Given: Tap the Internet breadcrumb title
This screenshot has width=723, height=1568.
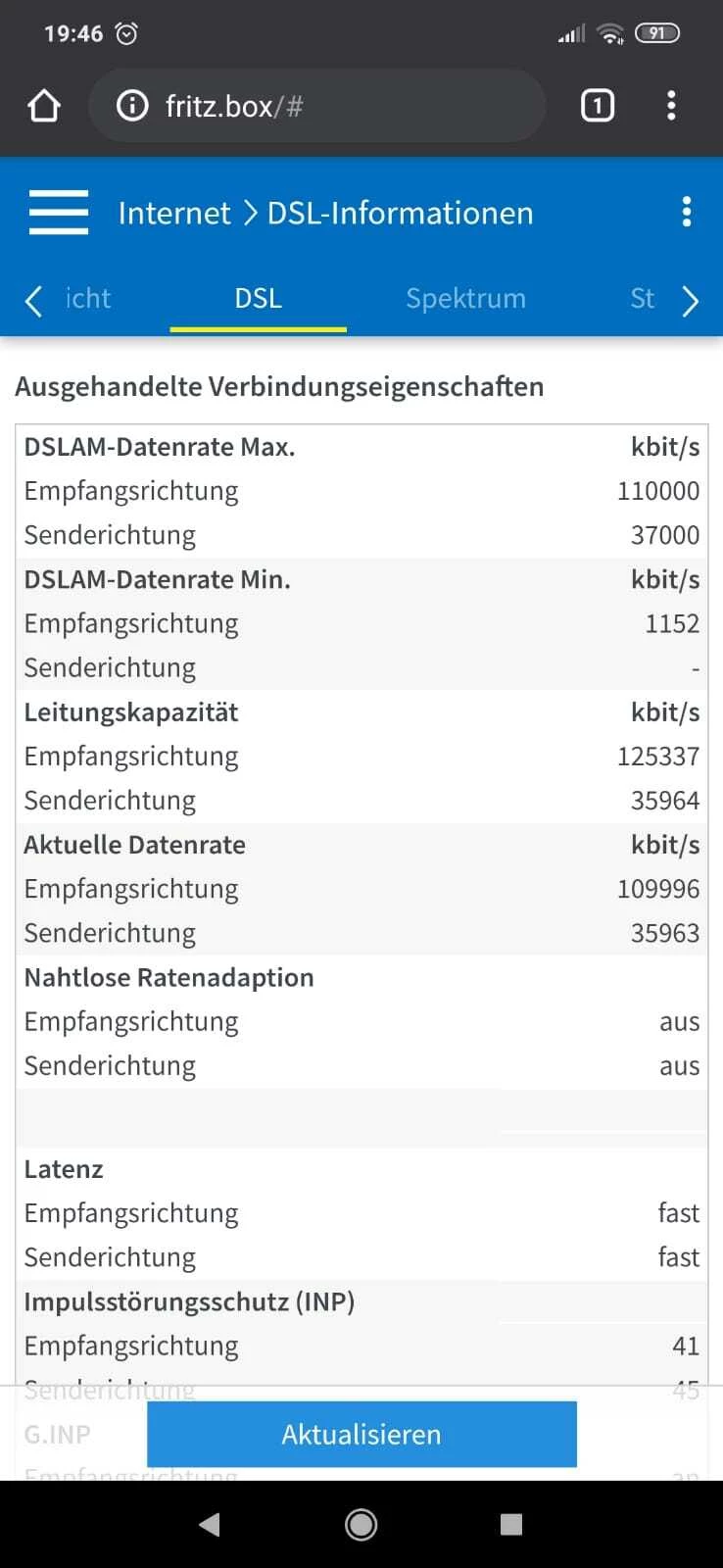Looking at the screenshot, I should 174,213.
